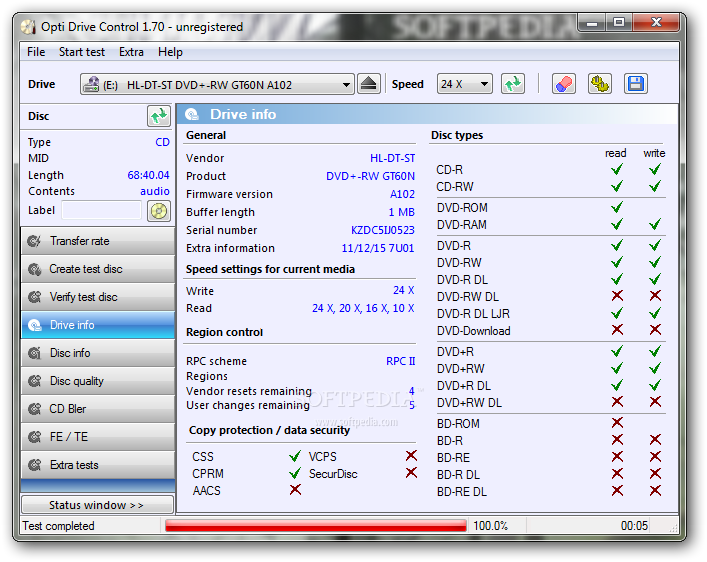Click the VCPS red cross
This screenshot has height=562, width=707.
pos(411,456)
